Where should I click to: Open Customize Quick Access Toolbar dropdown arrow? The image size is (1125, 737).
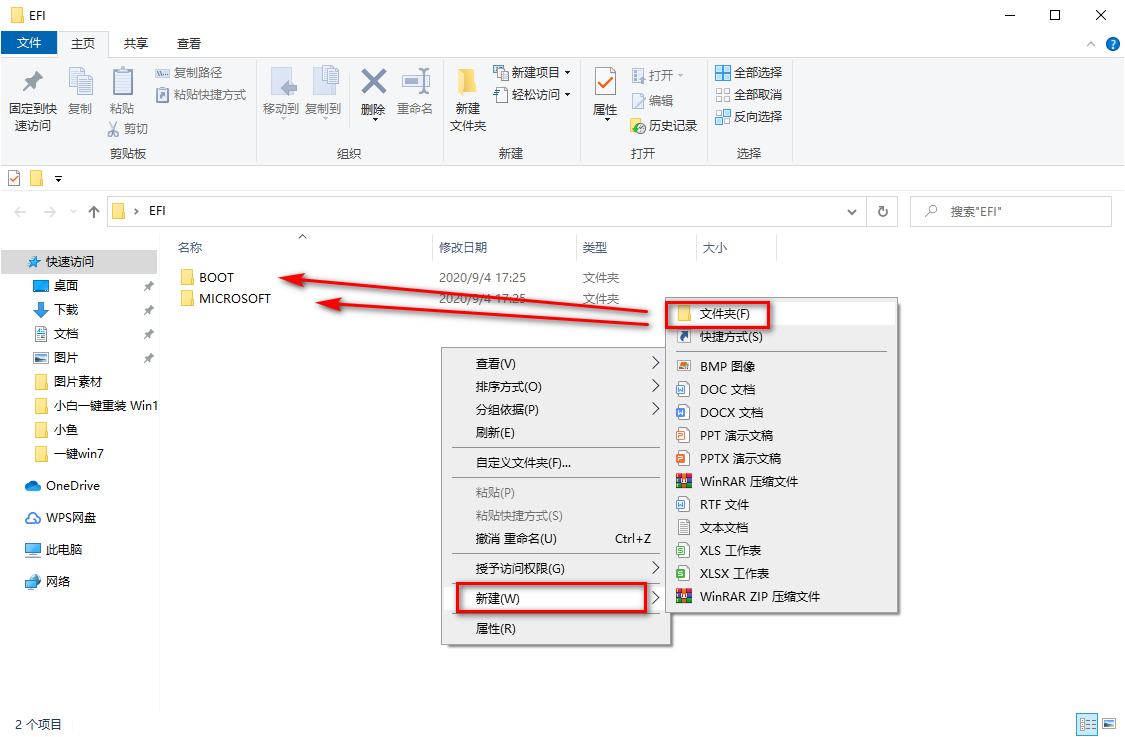click(x=58, y=179)
